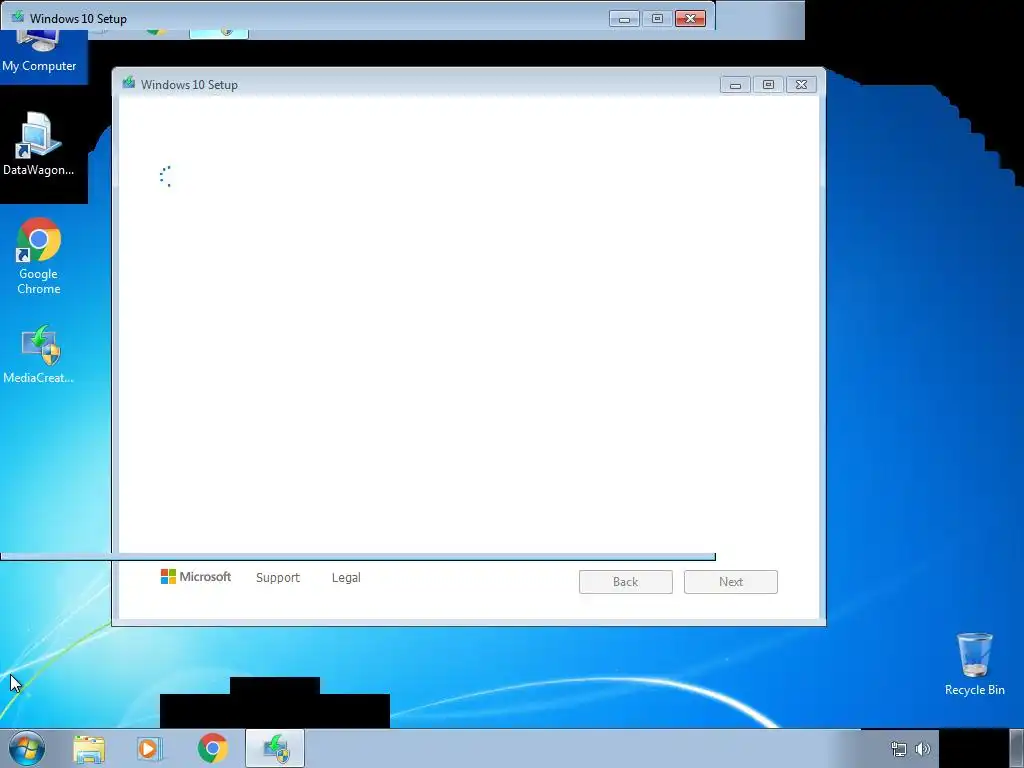The height and width of the screenshot is (768, 1024).
Task: Close the background Windows 10 Setup window
Action: pyautogui.click(x=690, y=19)
